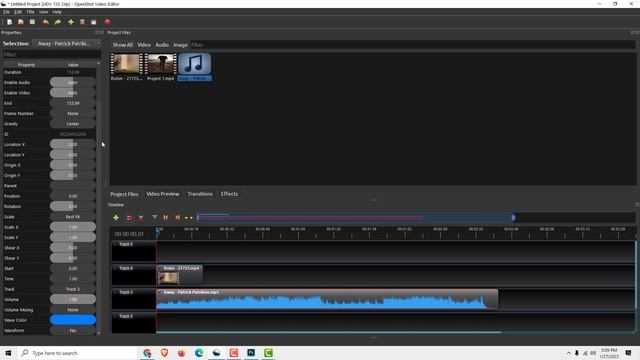
Task: Center timeline on playhead icon
Action: (x=189, y=218)
